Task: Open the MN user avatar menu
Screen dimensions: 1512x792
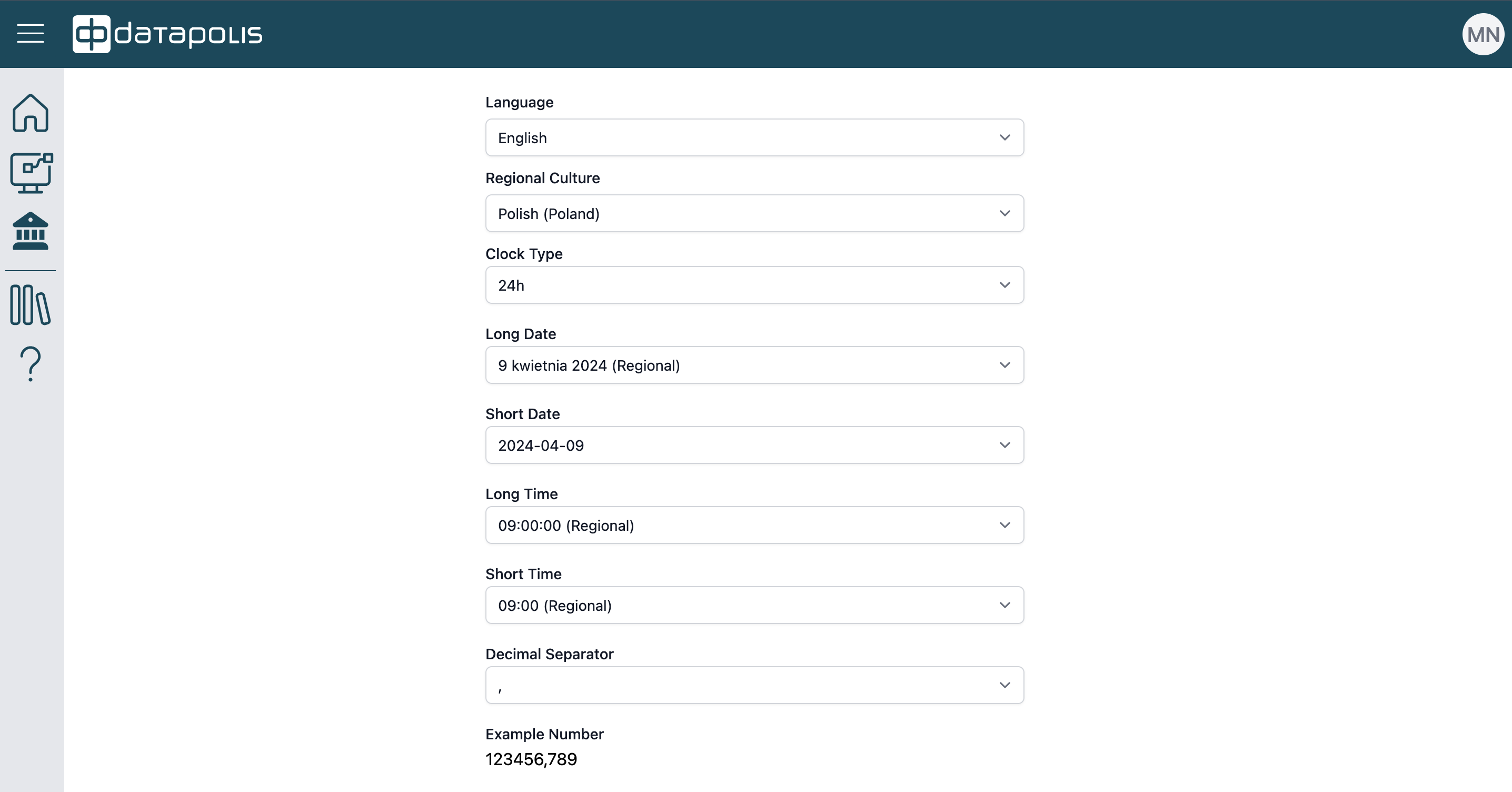Action: (x=1482, y=35)
